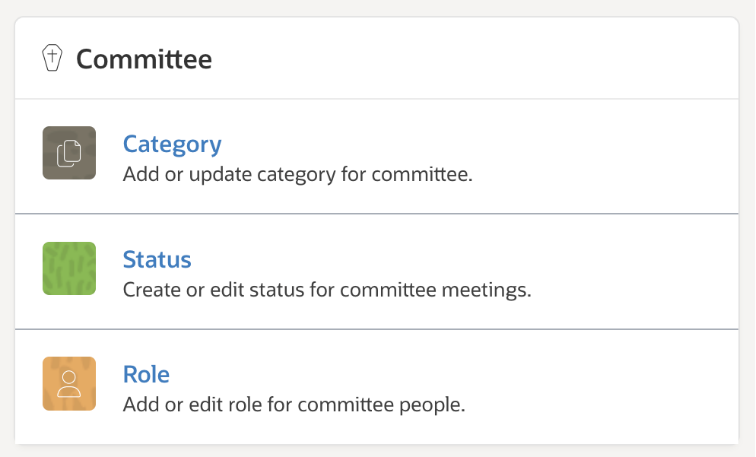756x457 pixels.
Task: Click the Committee header icon
Action: coord(53,58)
